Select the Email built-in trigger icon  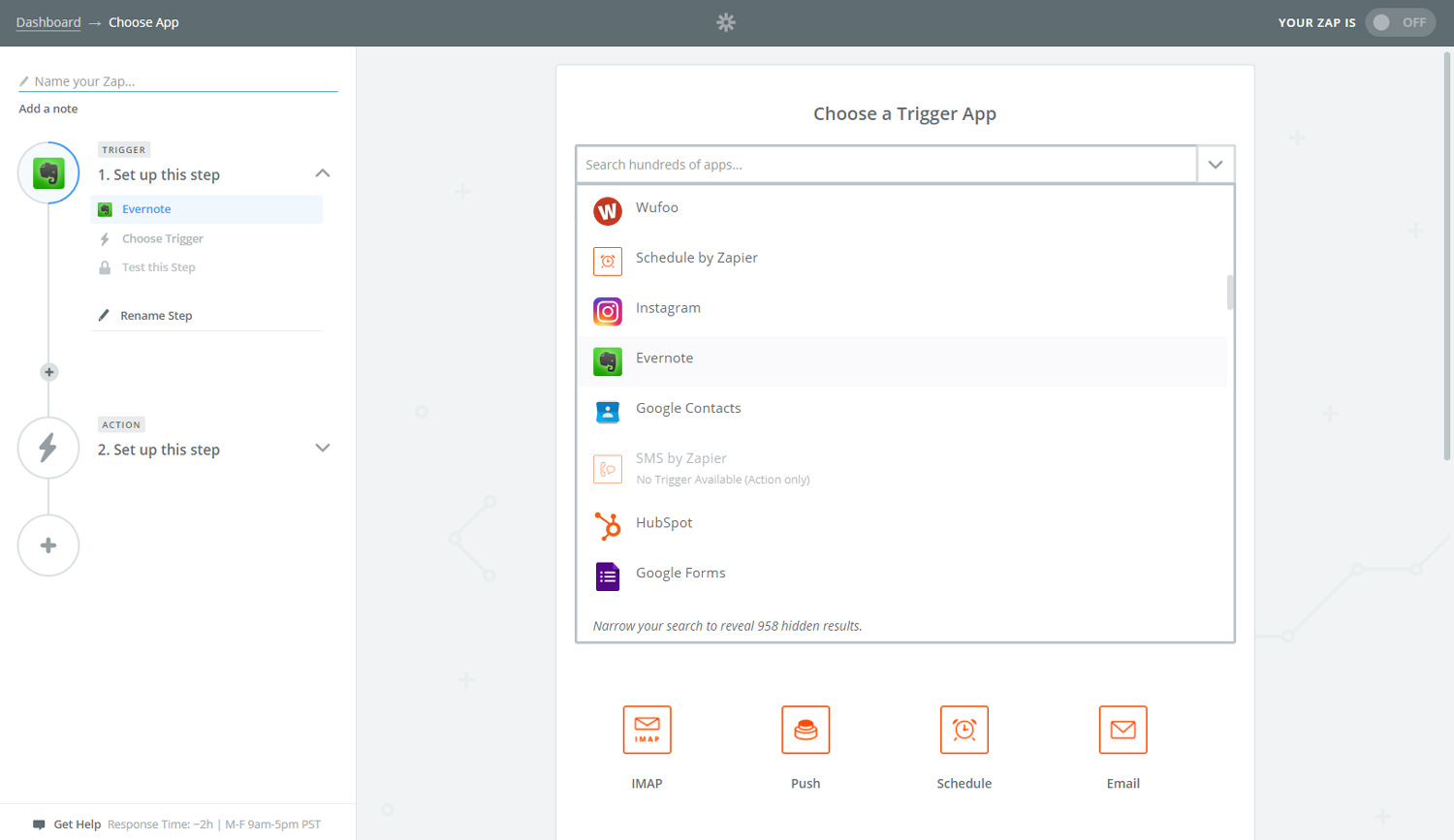tap(1122, 730)
